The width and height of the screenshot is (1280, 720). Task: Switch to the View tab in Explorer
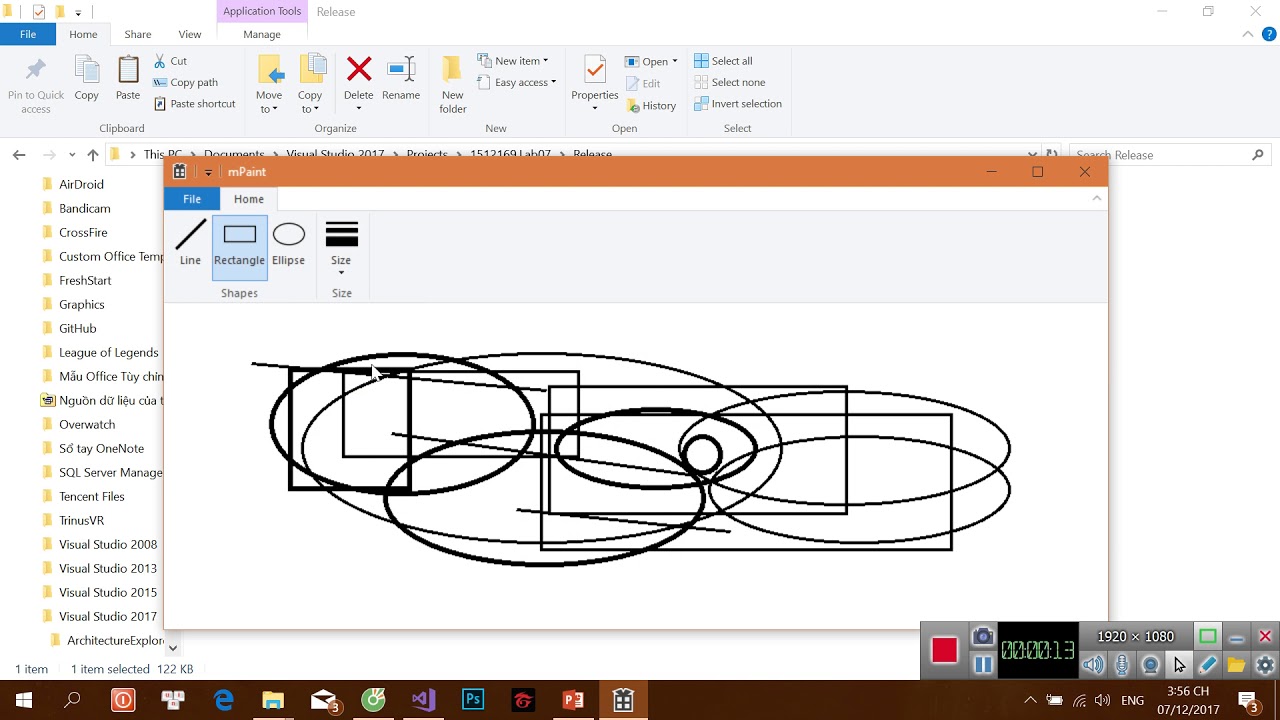click(x=190, y=34)
